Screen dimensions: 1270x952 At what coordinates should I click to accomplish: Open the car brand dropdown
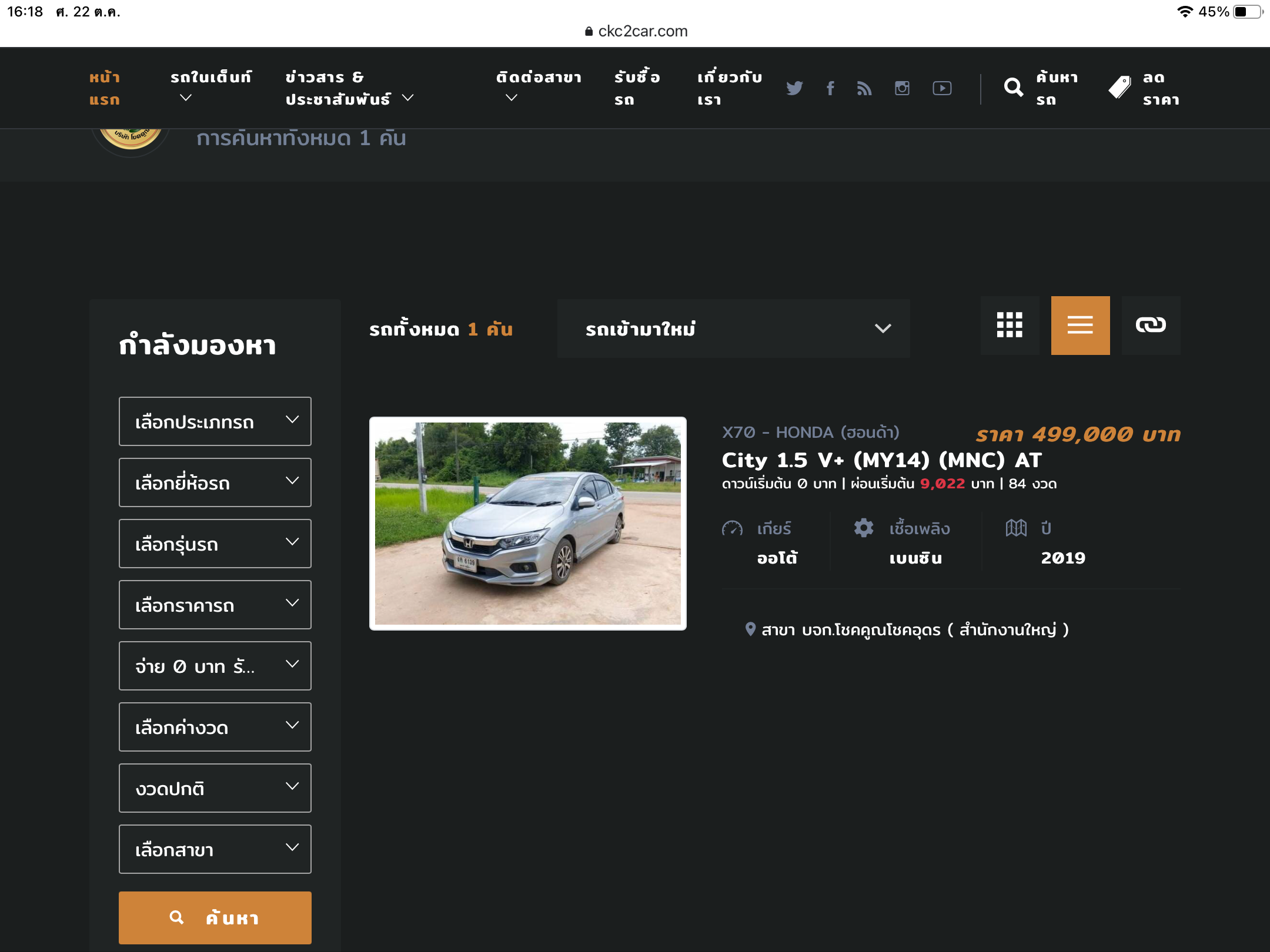coord(215,482)
